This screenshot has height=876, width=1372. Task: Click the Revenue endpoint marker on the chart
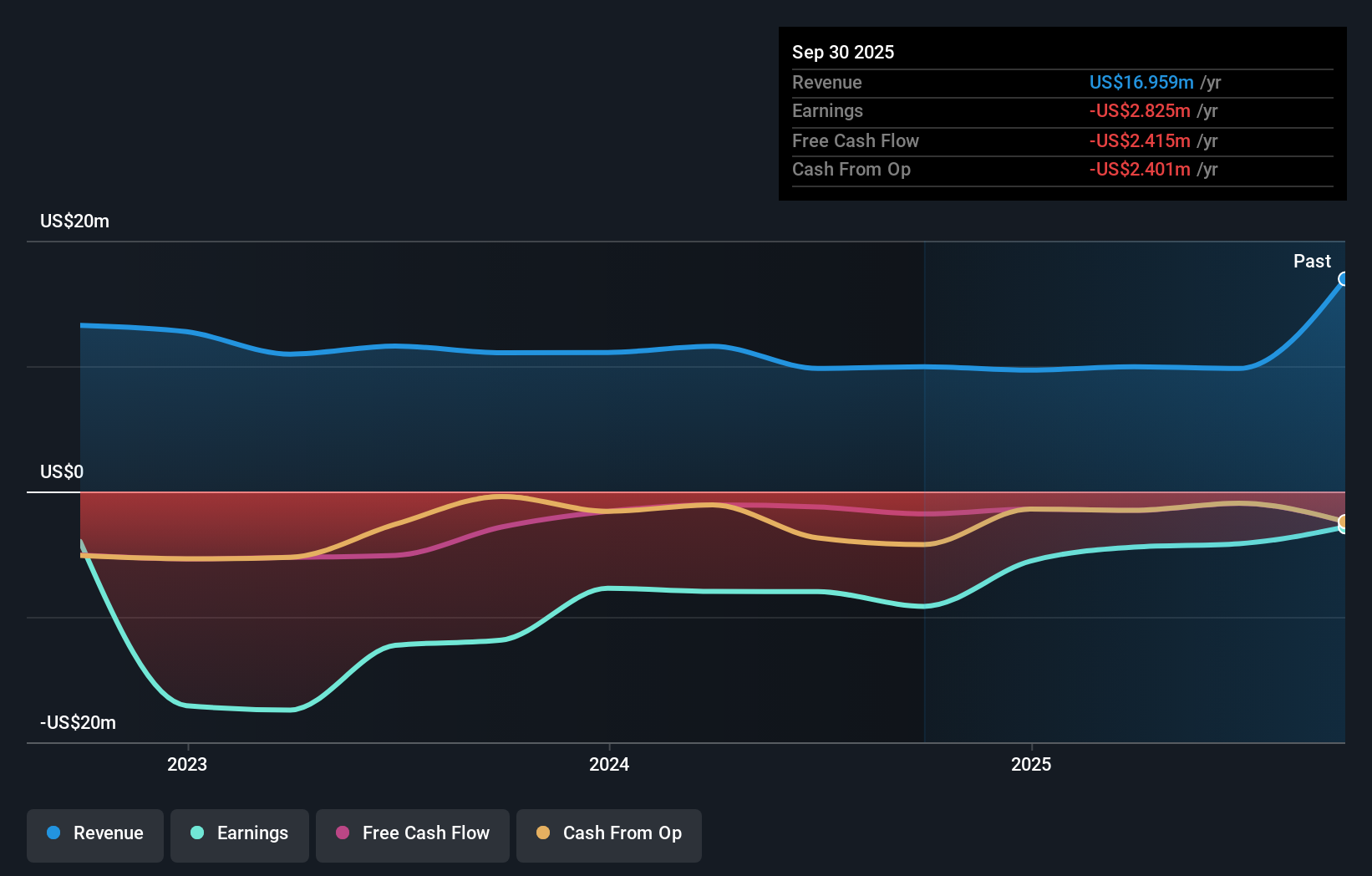tap(1344, 279)
